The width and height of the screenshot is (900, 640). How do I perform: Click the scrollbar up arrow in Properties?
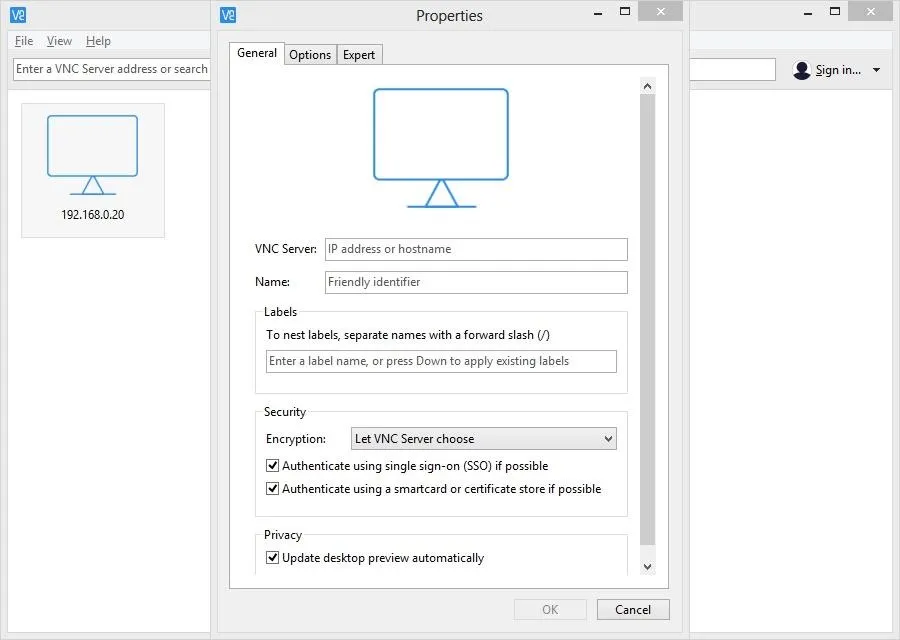[647, 86]
